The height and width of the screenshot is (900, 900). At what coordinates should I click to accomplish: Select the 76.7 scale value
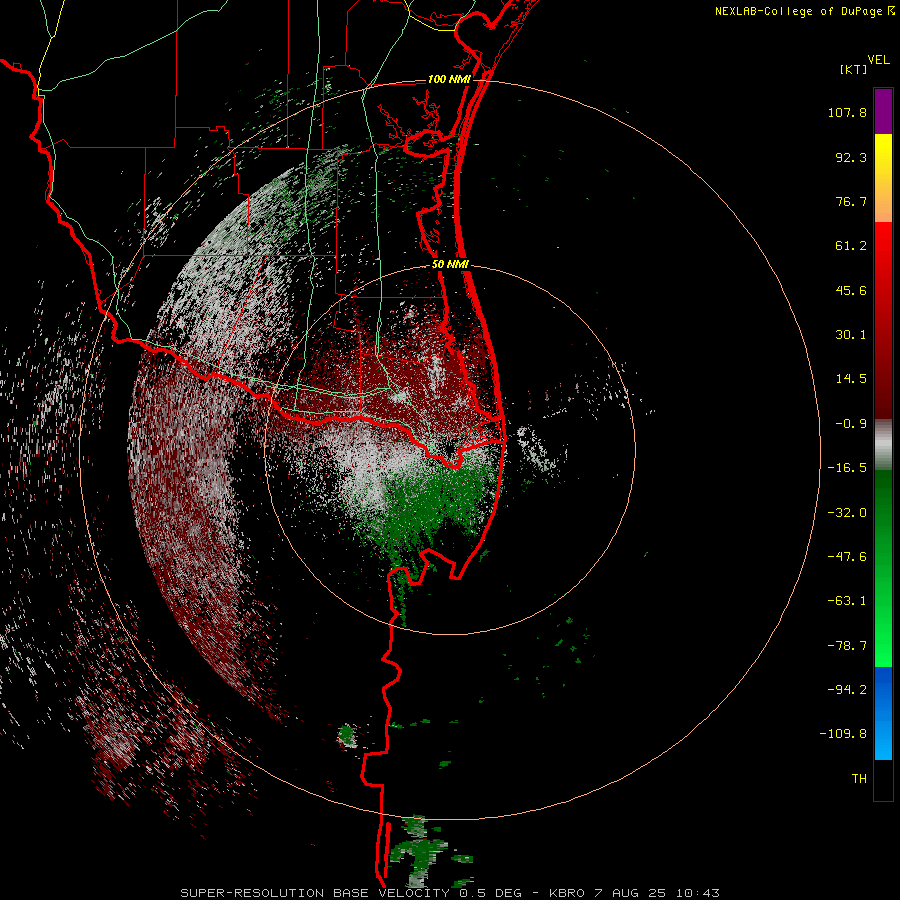click(851, 201)
